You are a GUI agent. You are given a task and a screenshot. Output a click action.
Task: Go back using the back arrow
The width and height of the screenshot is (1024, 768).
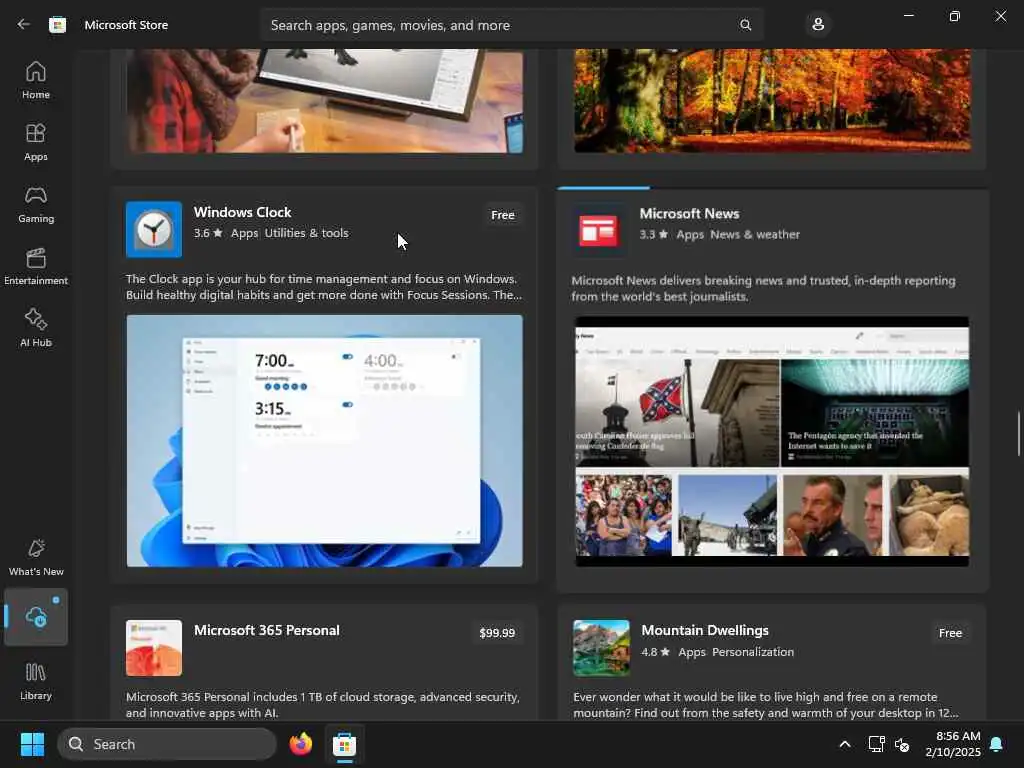click(24, 24)
